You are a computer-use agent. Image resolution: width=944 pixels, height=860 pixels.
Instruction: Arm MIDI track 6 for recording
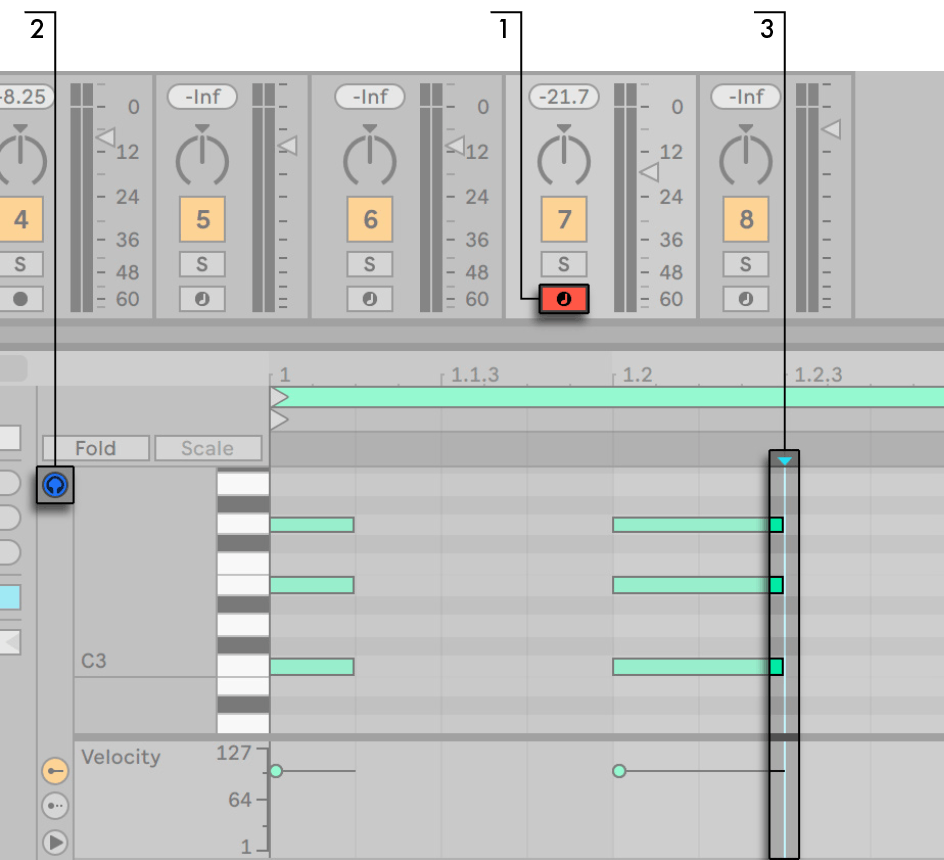(x=370, y=298)
